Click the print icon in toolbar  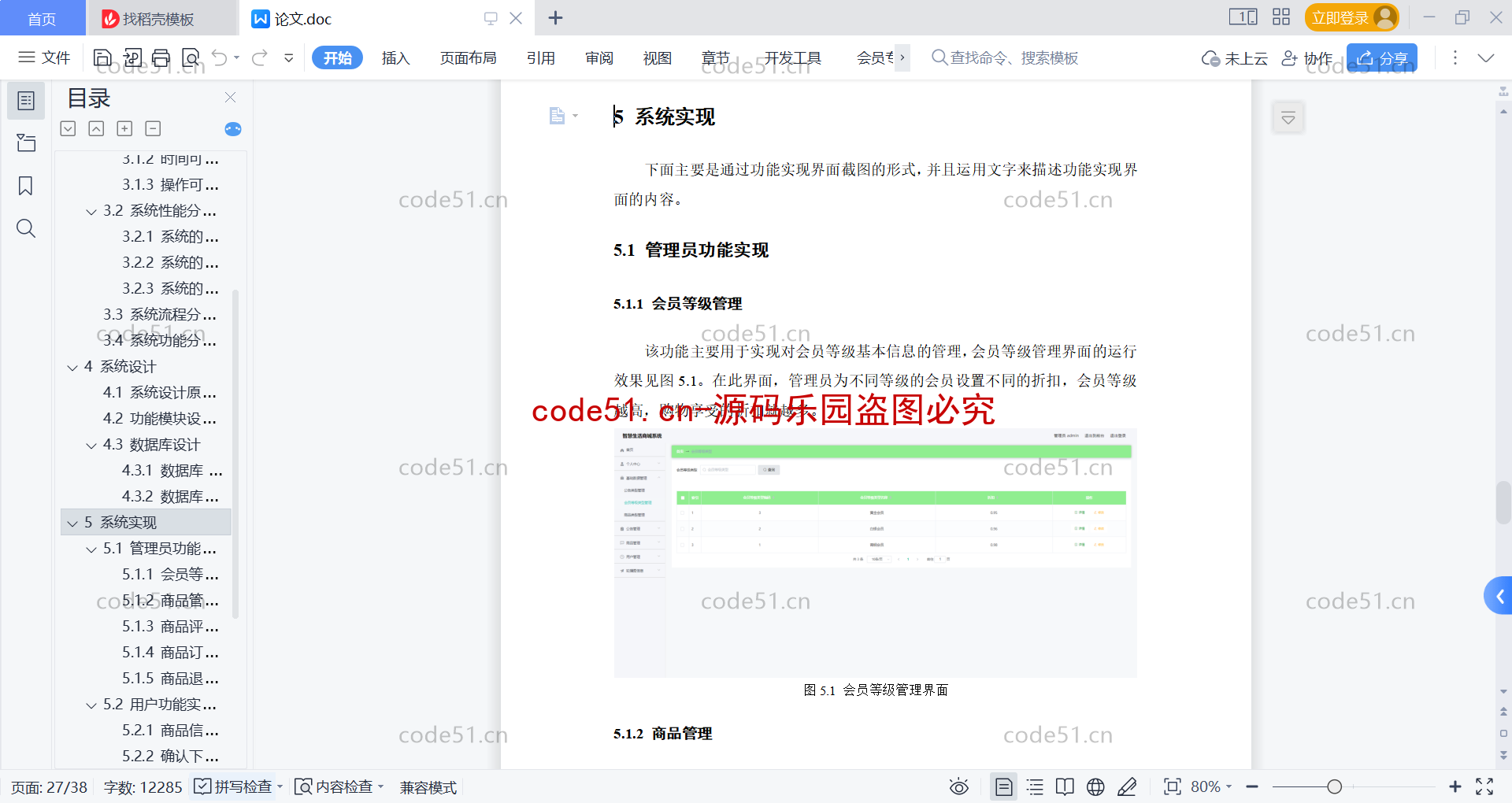(x=161, y=57)
